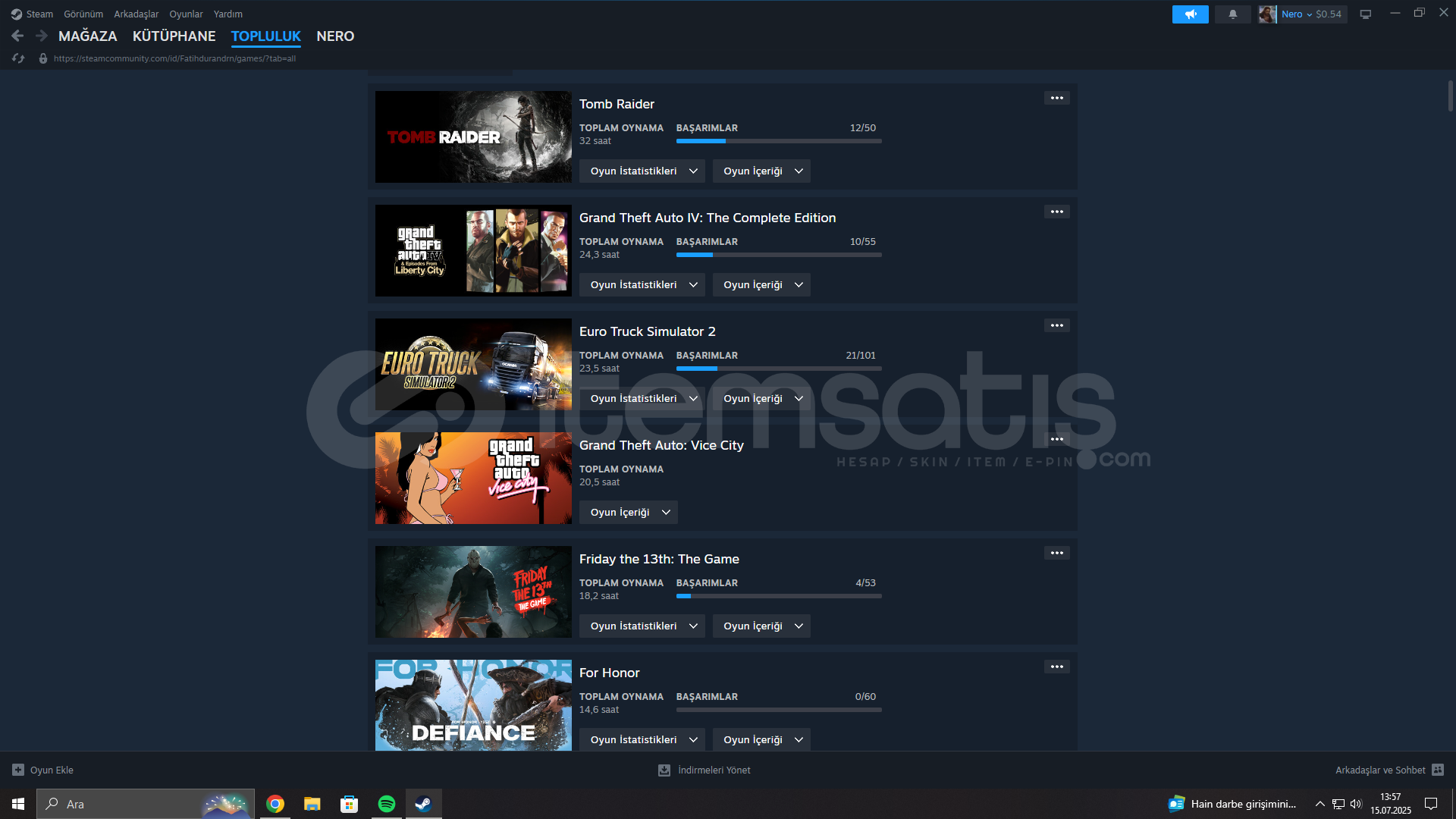Open the For Honor three-dot menu

pyautogui.click(x=1056, y=667)
